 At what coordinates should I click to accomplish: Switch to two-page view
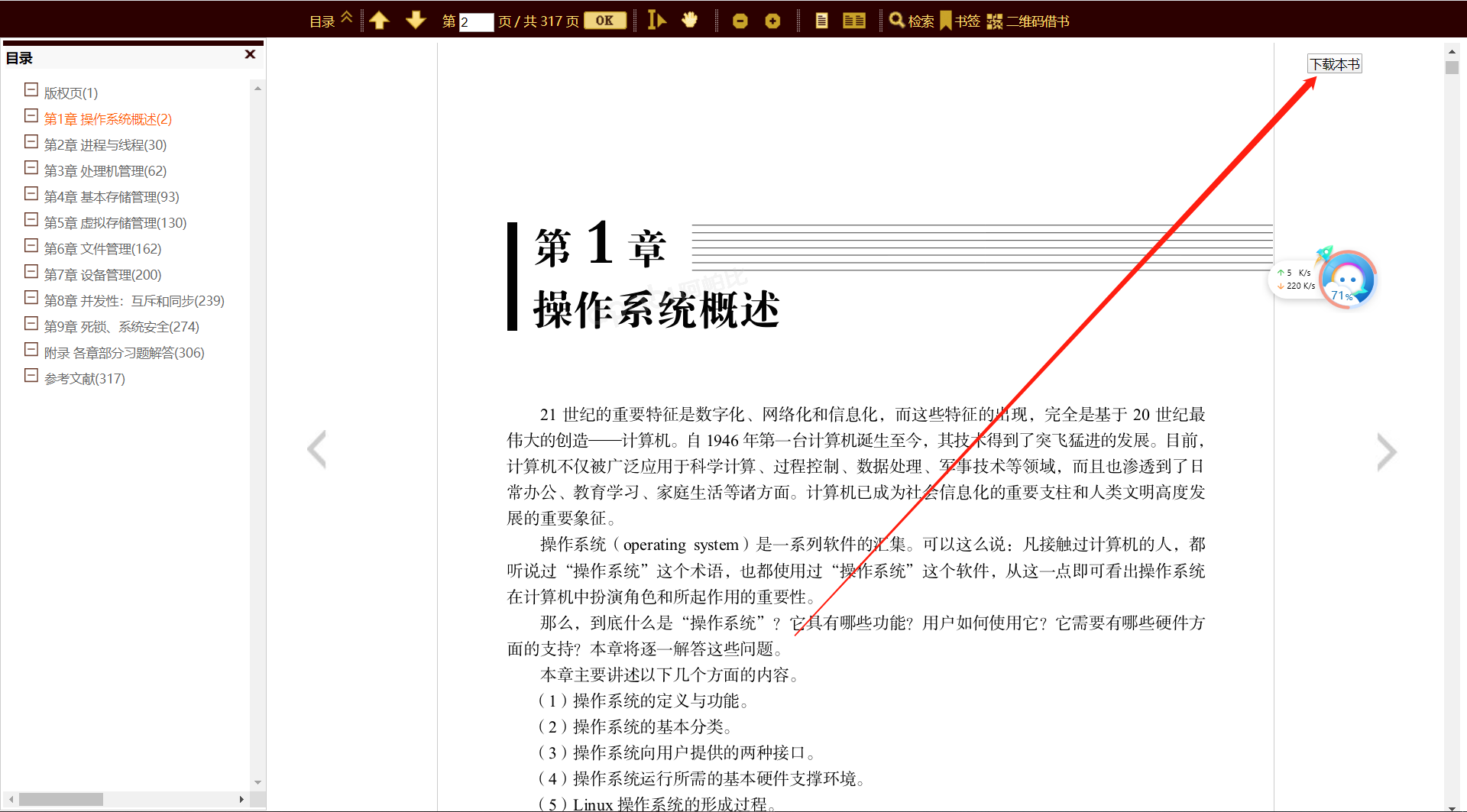(x=854, y=21)
